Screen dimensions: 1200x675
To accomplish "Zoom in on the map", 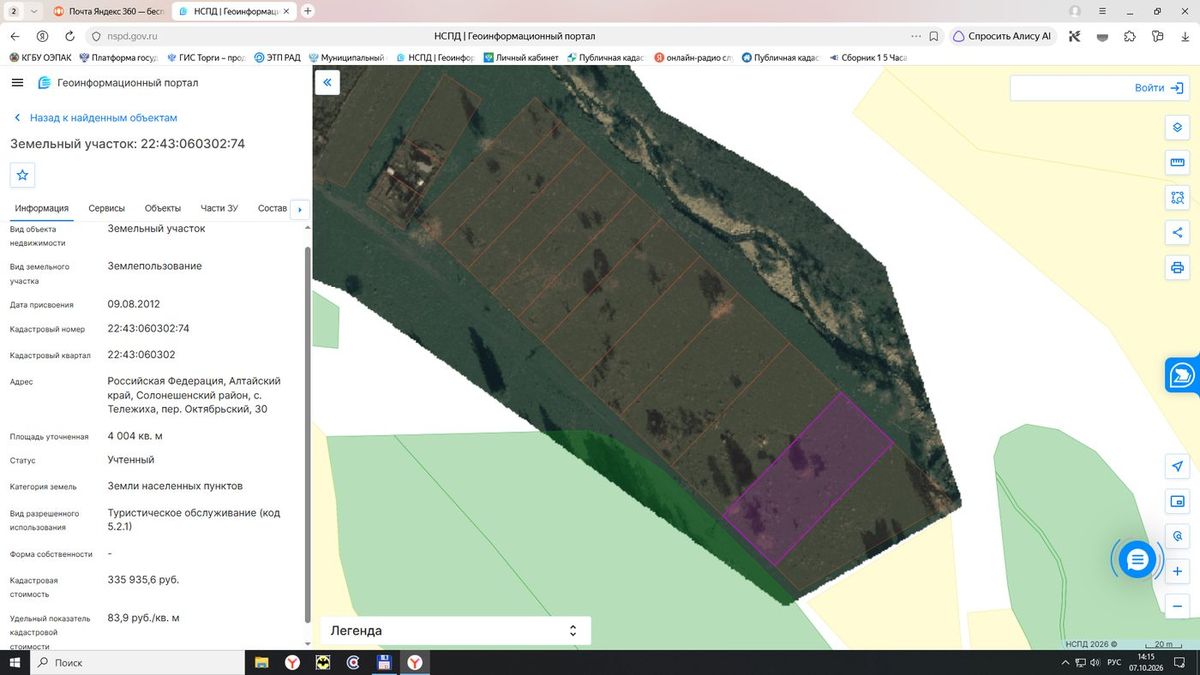I will pyautogui.click(x=1177, y=571).
